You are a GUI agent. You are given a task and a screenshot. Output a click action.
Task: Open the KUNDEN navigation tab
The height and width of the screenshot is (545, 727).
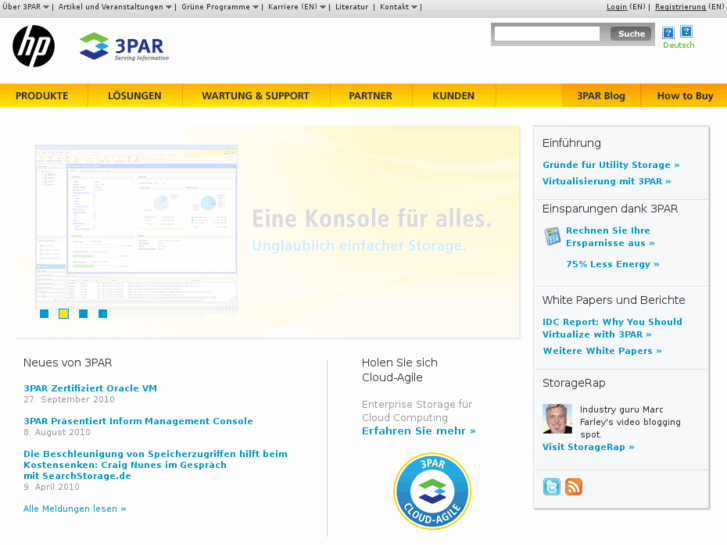tap(453, 96)
